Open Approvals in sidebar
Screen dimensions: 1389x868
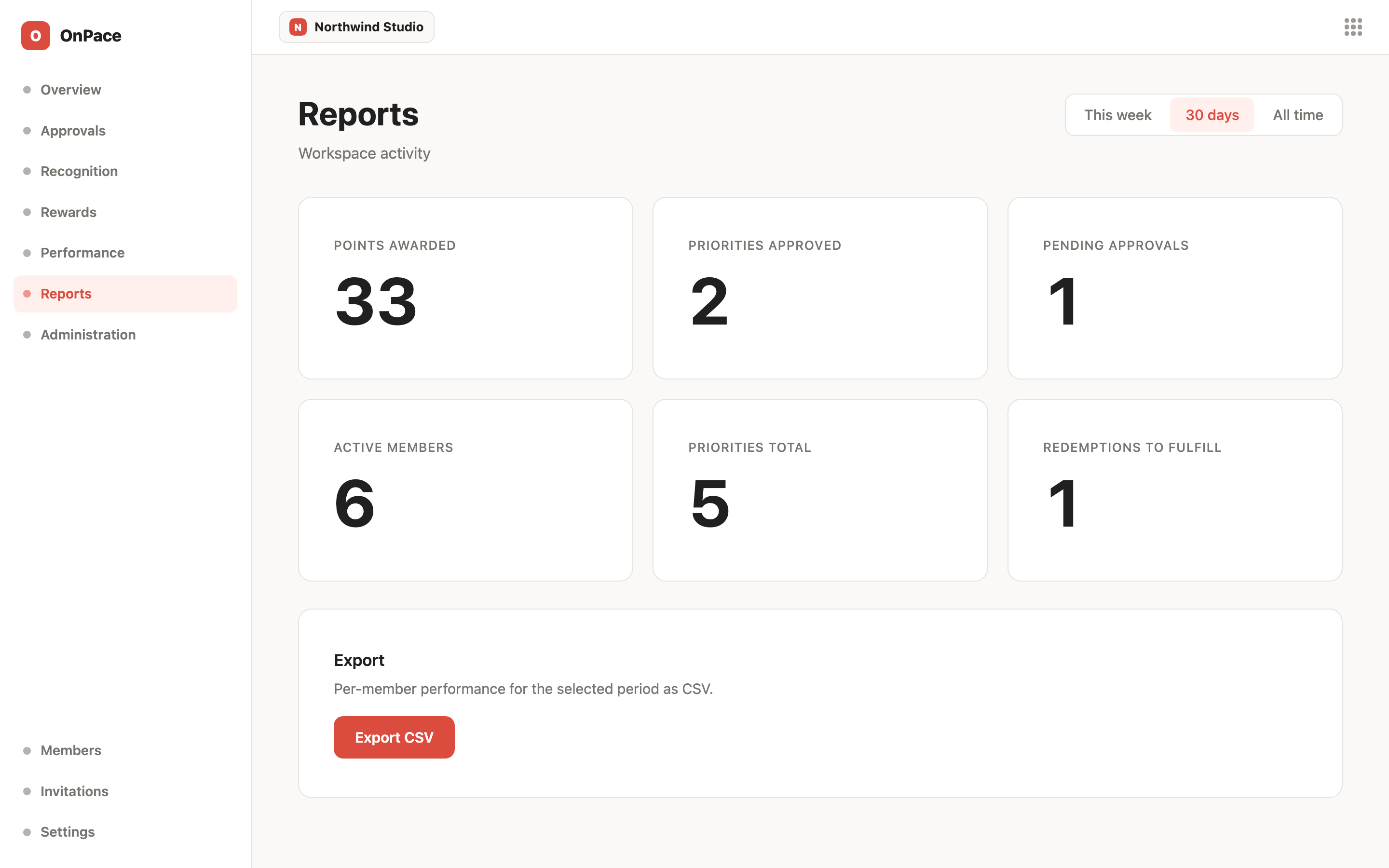click(x=125, y=131)
